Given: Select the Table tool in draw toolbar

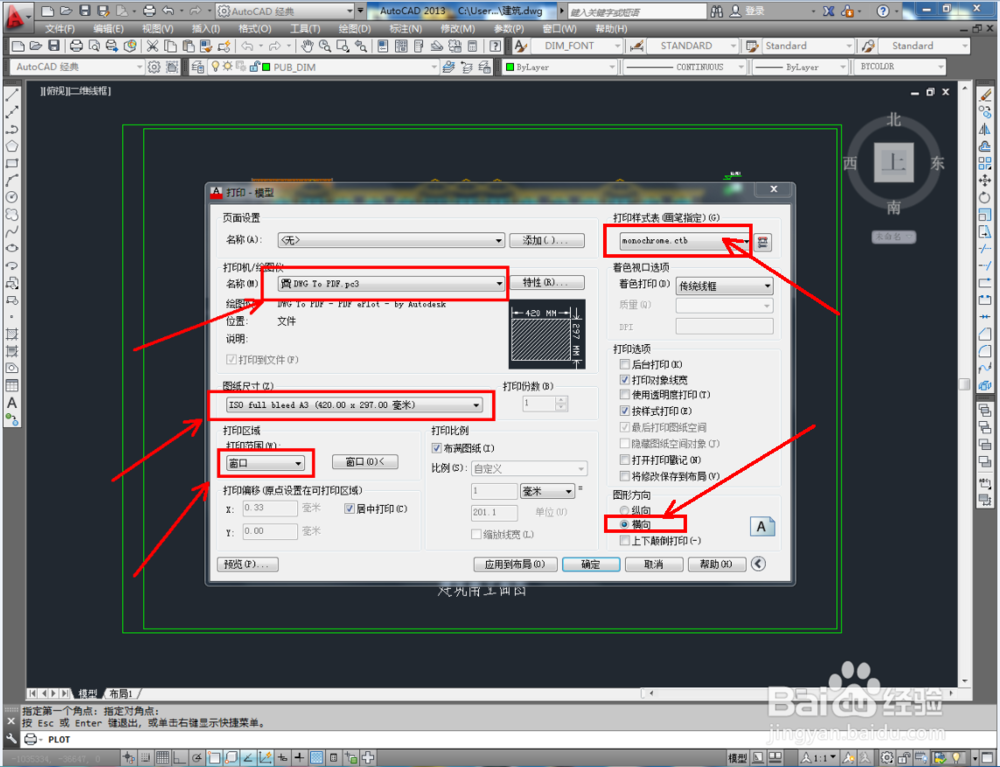Looking at the screenshot, I should 11,385.
